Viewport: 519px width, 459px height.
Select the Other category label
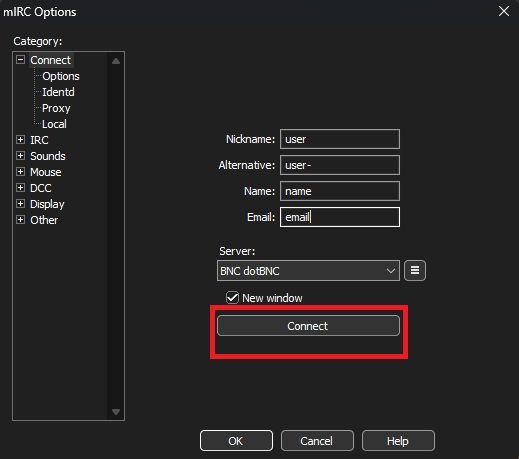tap(44, 220)
